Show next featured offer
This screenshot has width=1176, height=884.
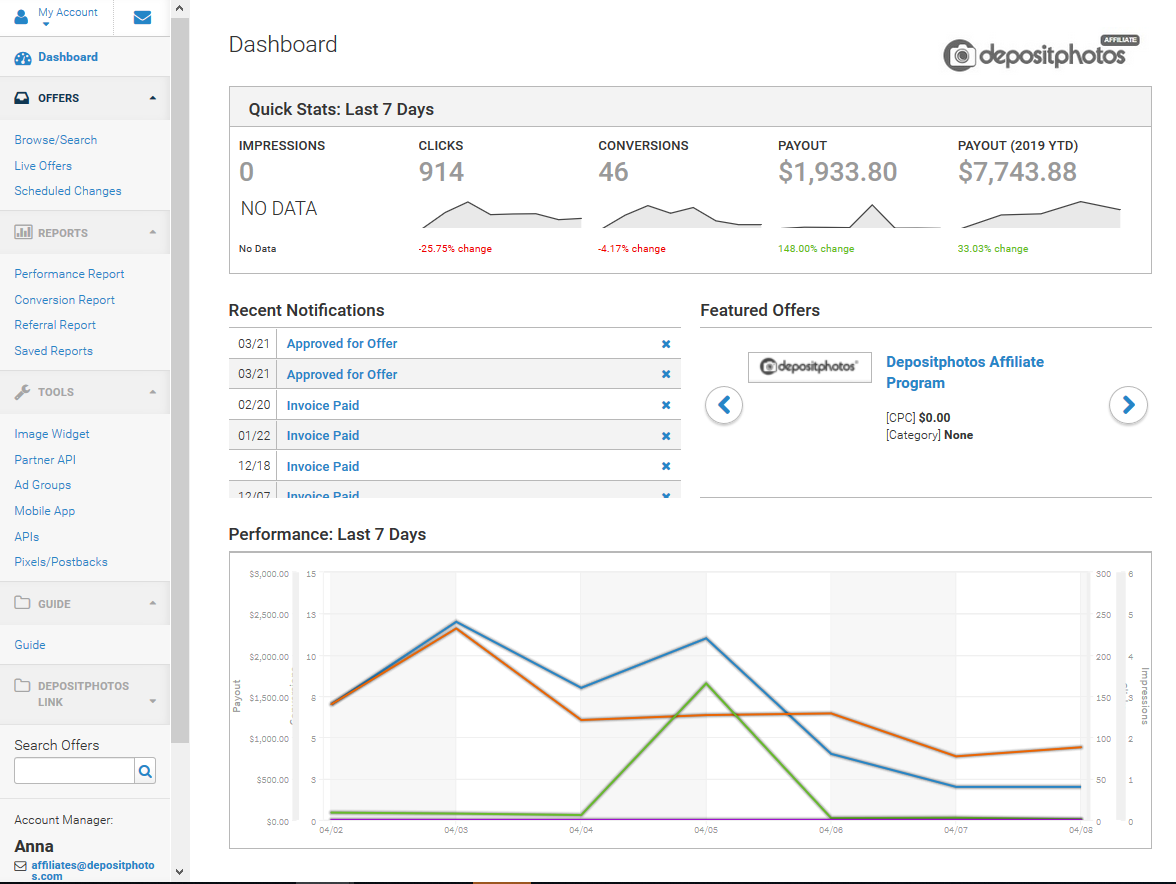1128,405
